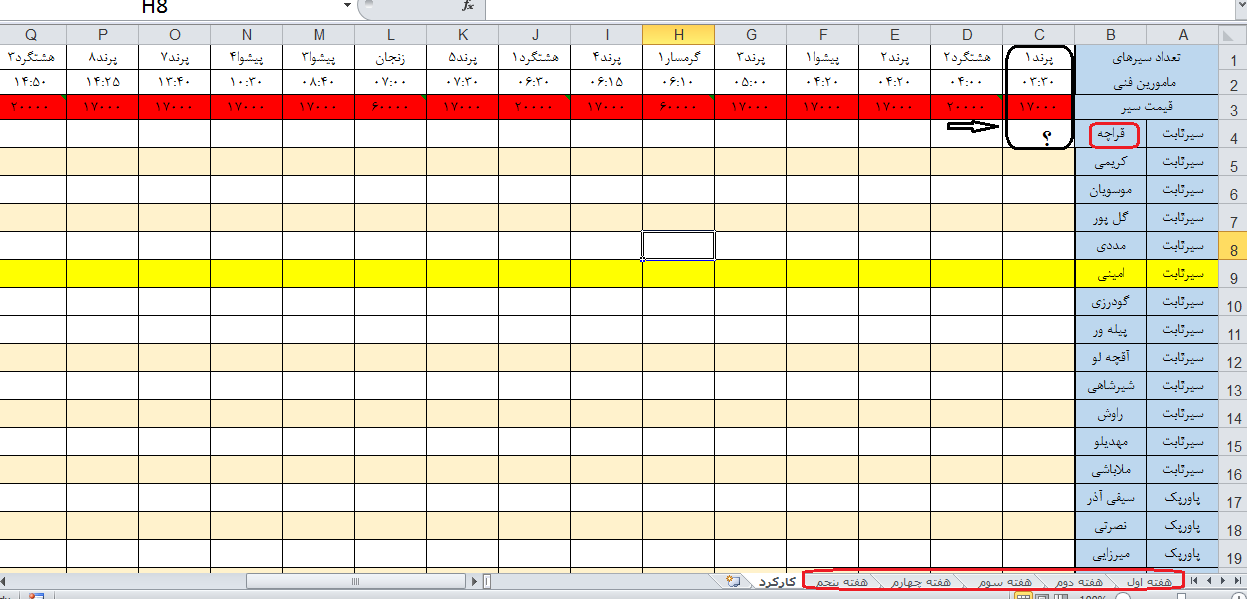Click the time cell ۰۶:۱۰
The width and height of the screenshot is (1247, 599).
[678, 82]
